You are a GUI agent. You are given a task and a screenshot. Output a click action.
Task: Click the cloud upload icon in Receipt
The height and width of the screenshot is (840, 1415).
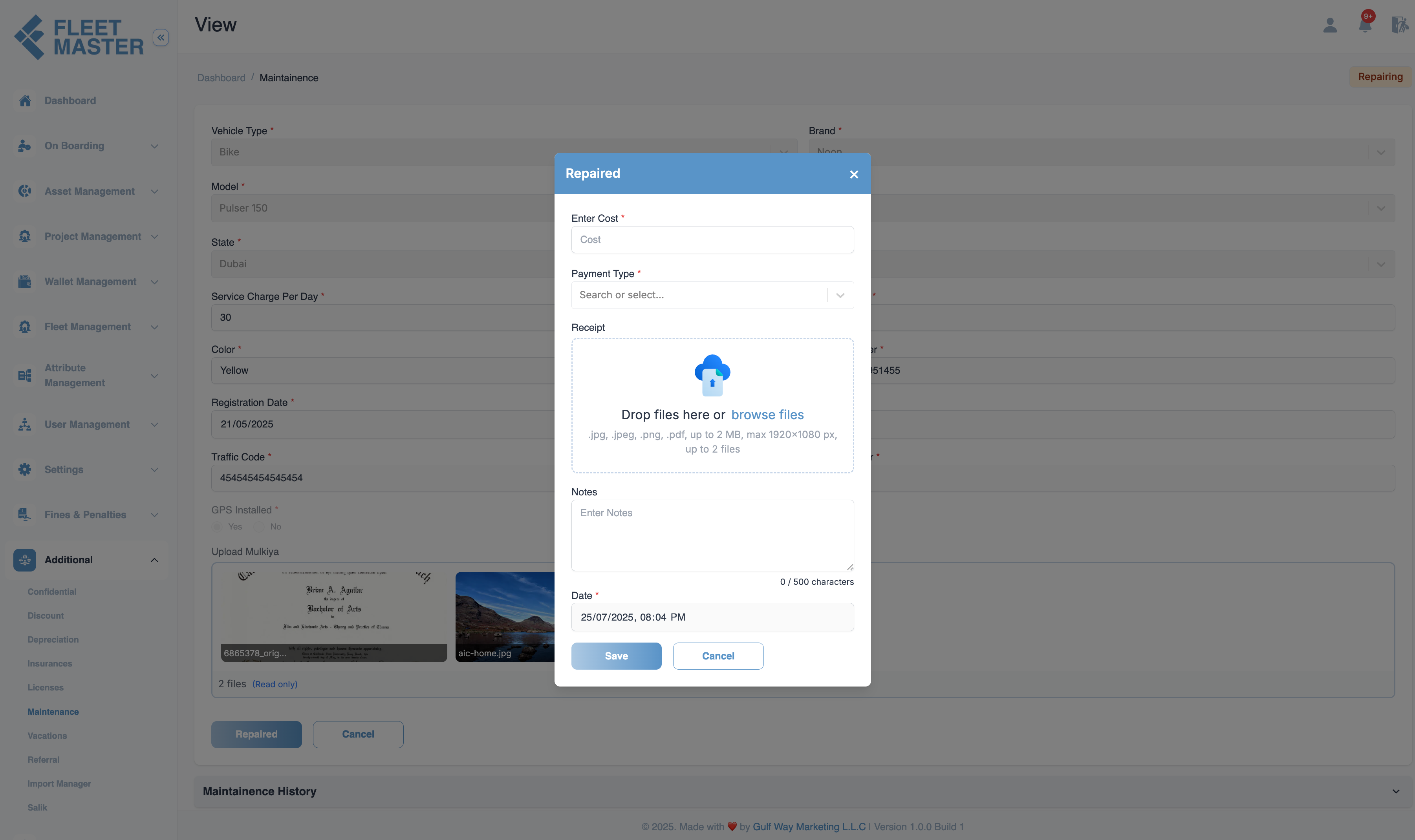tap(712, 375)
